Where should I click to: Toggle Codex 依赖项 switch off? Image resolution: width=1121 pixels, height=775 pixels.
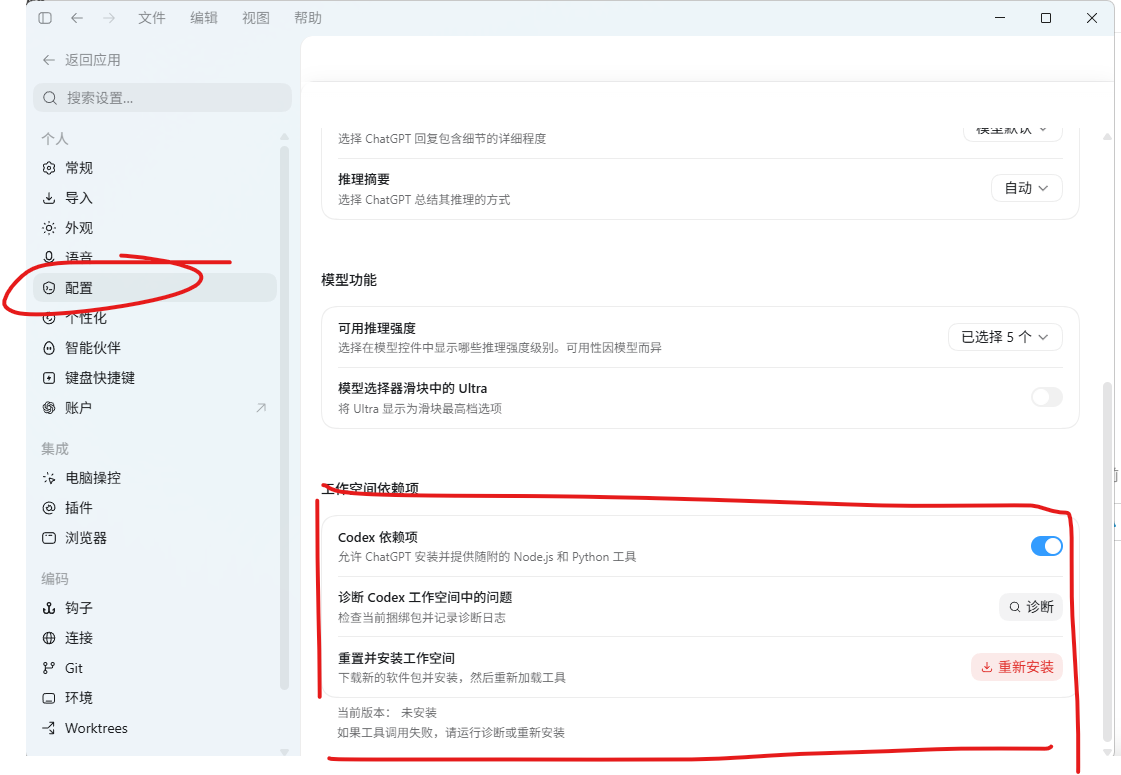1047,546
